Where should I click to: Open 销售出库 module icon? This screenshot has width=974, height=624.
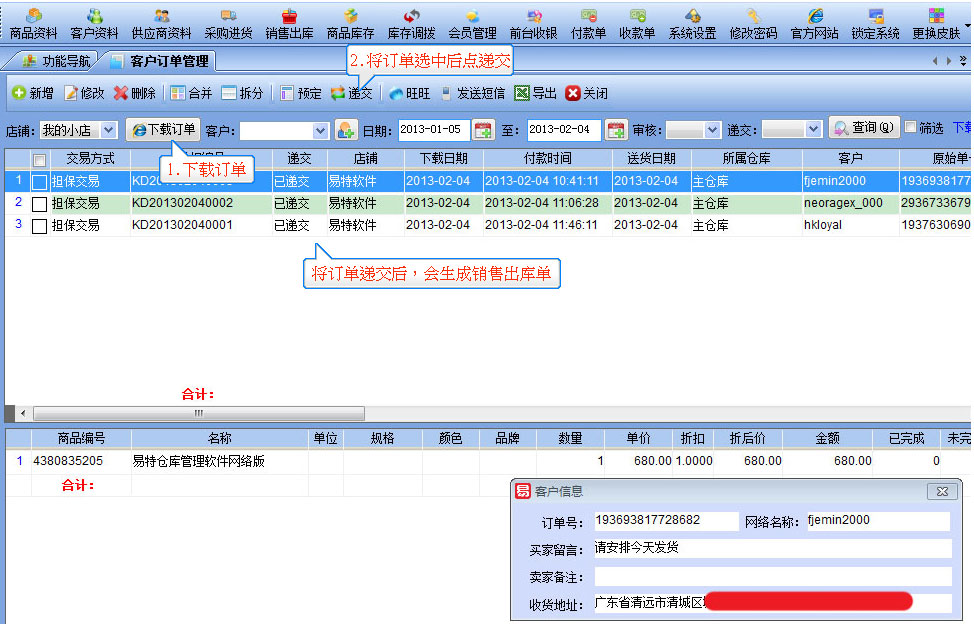pos(289,23)
